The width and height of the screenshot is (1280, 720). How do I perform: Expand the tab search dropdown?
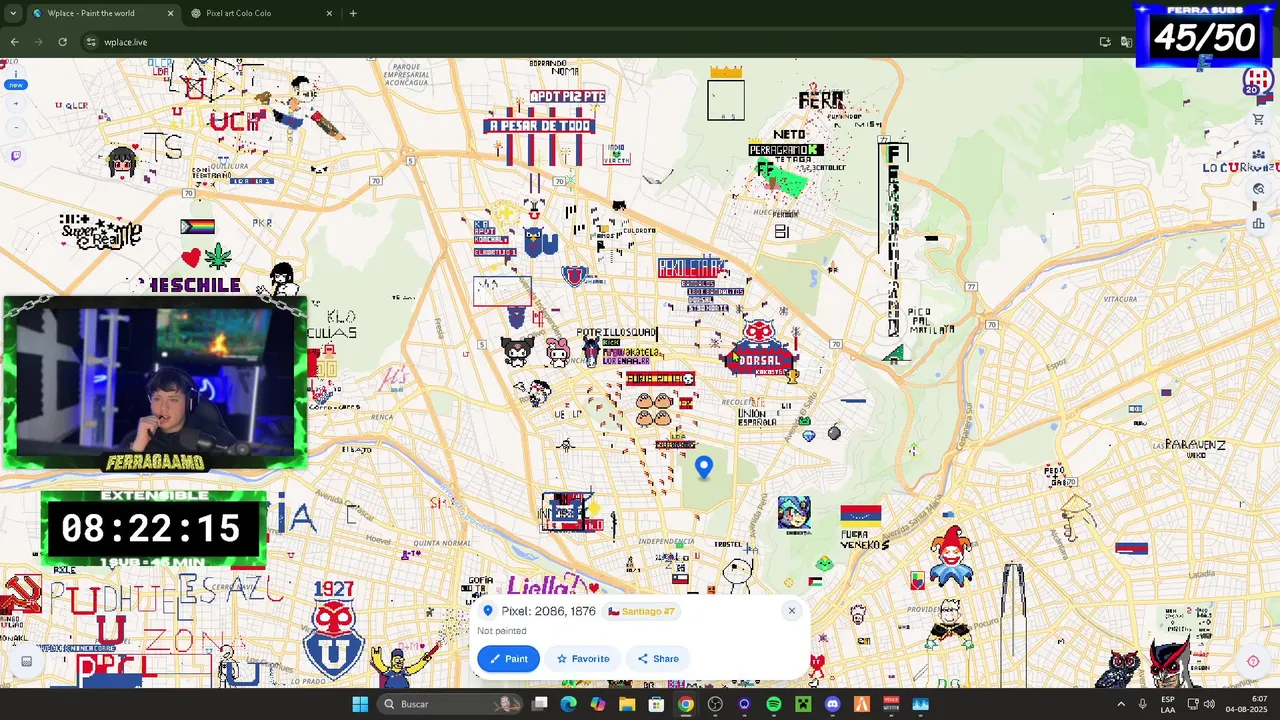(x=12, y=13)
